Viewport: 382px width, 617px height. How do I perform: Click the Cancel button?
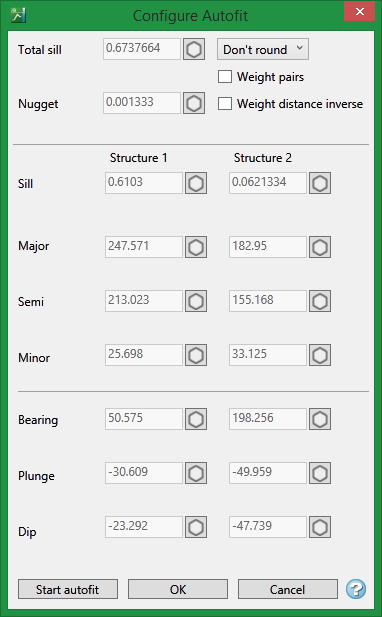288,589
